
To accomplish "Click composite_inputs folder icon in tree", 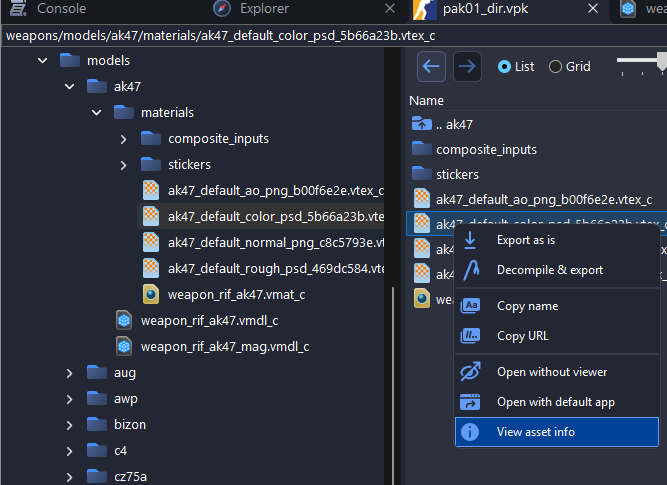I will (151, 138).
